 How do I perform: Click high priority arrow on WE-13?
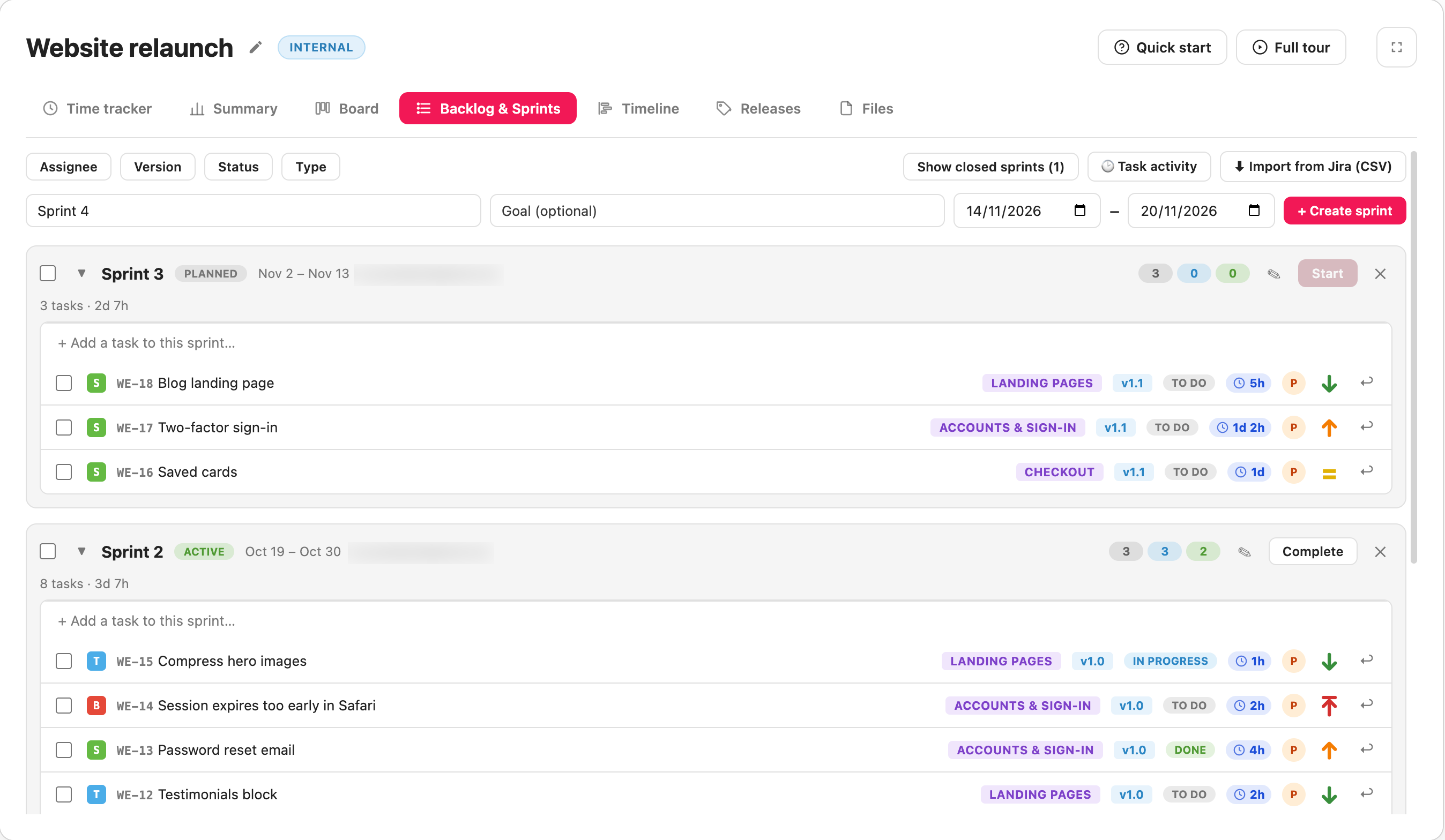[1329, 750]
